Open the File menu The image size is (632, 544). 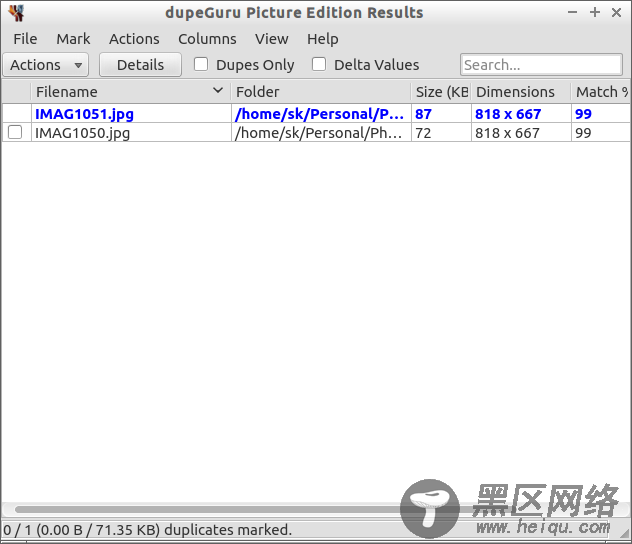(25, 39)
